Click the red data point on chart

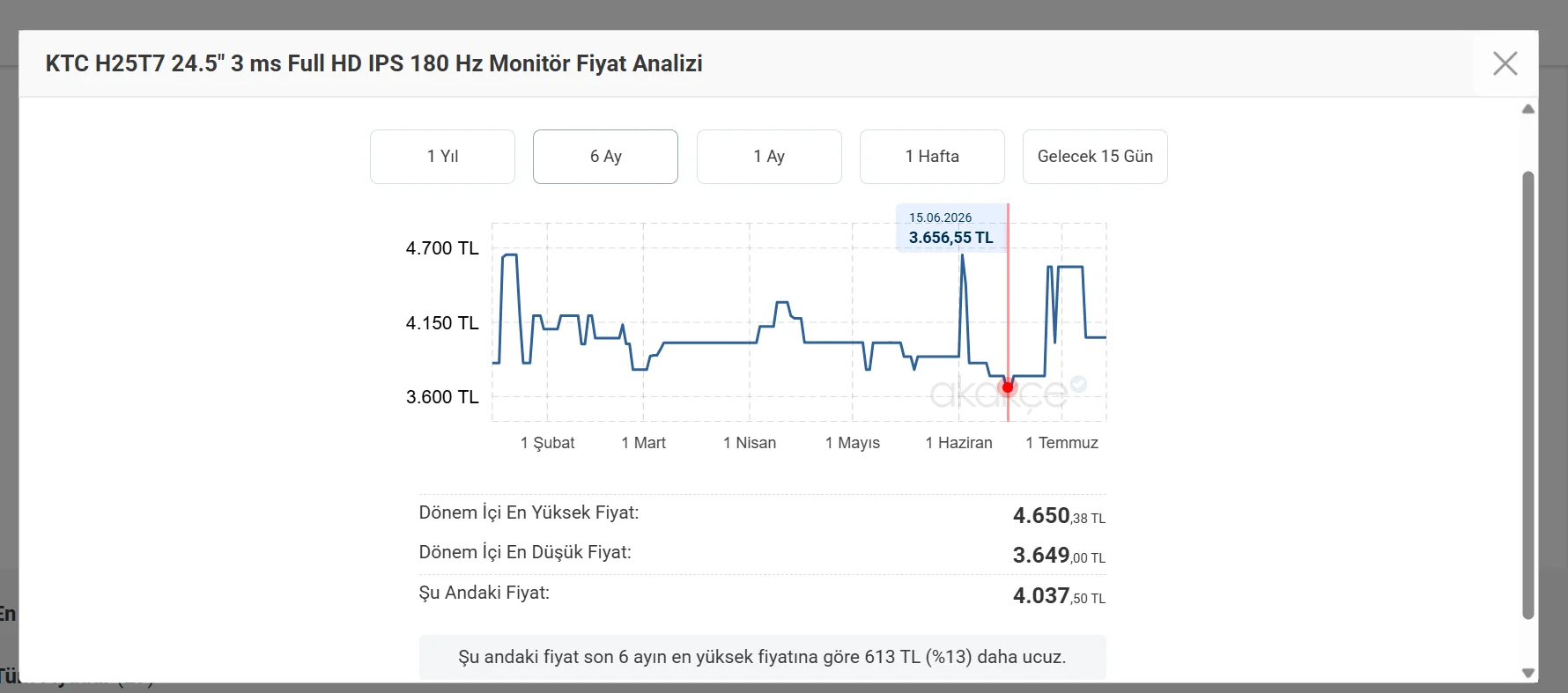coord(1008,387)
